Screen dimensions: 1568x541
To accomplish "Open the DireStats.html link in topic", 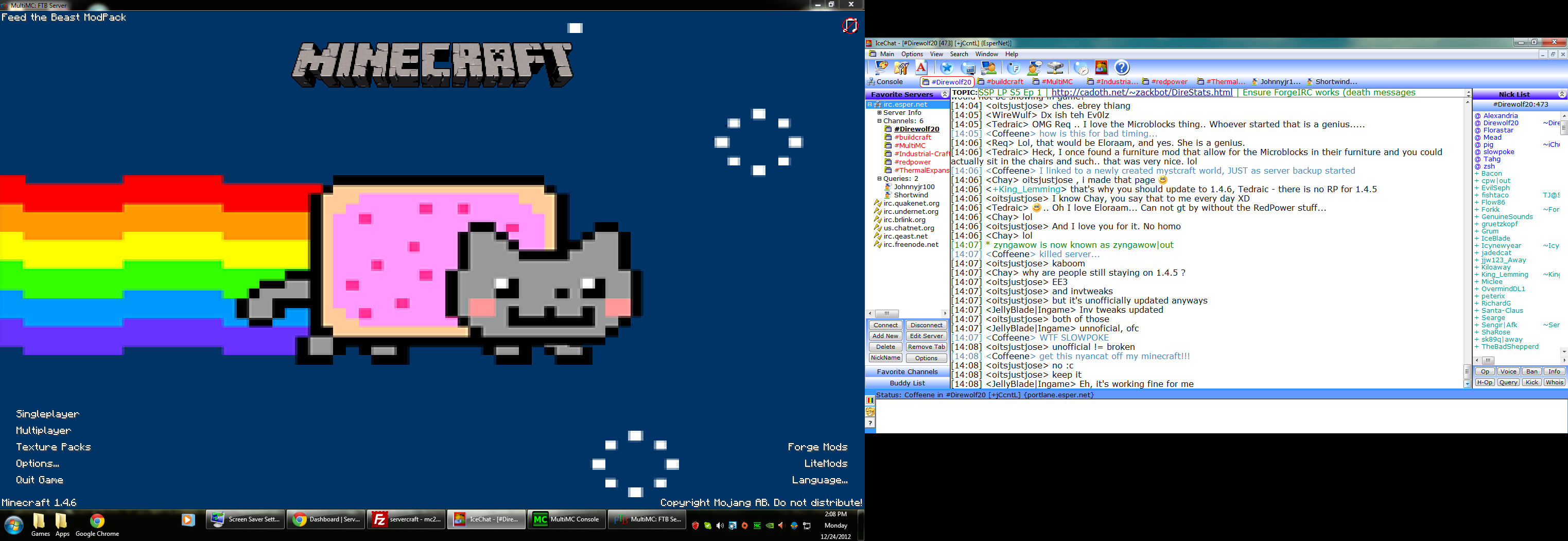I will point(1142,93).
